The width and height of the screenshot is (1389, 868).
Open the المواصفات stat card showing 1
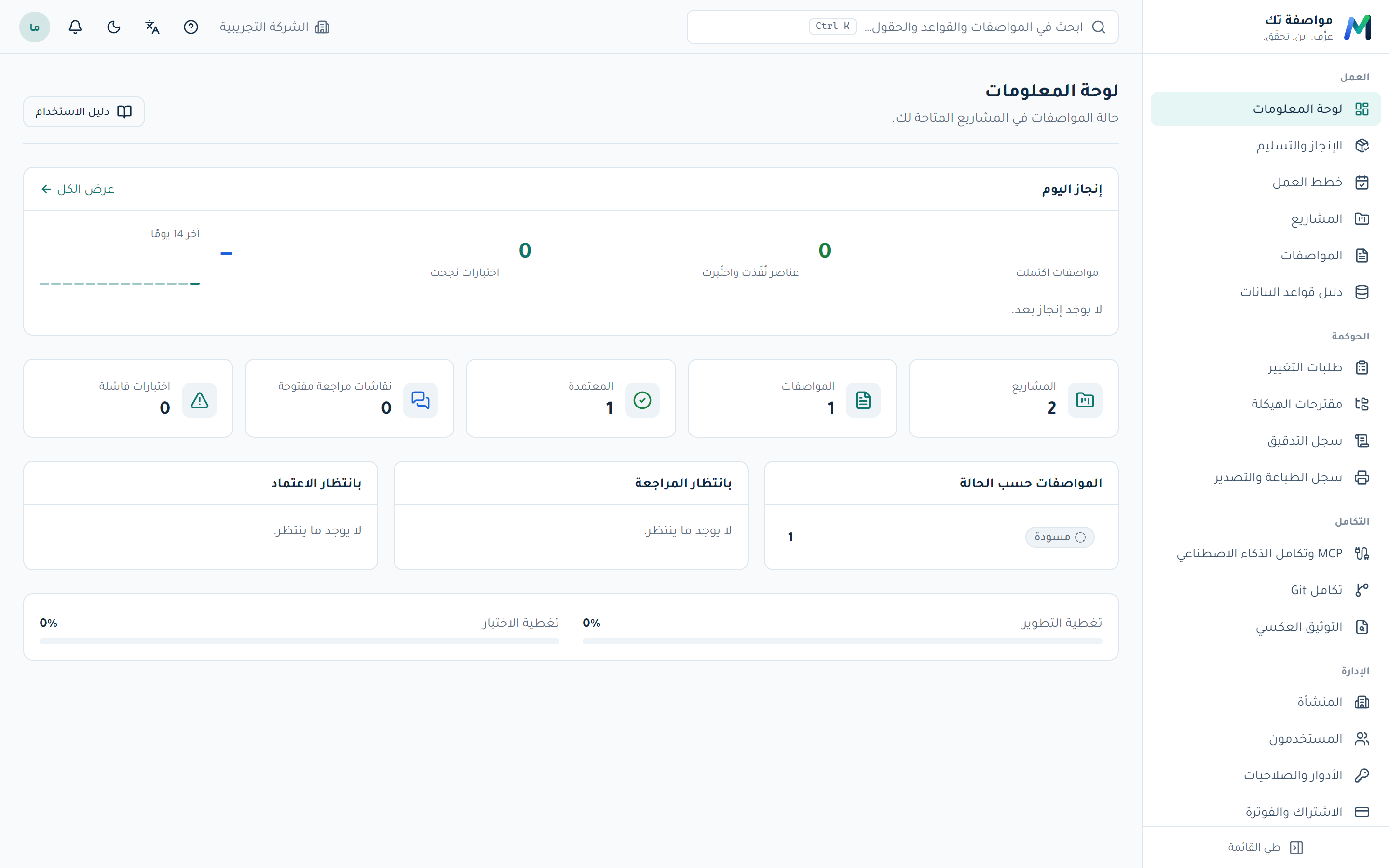point(792,398)
